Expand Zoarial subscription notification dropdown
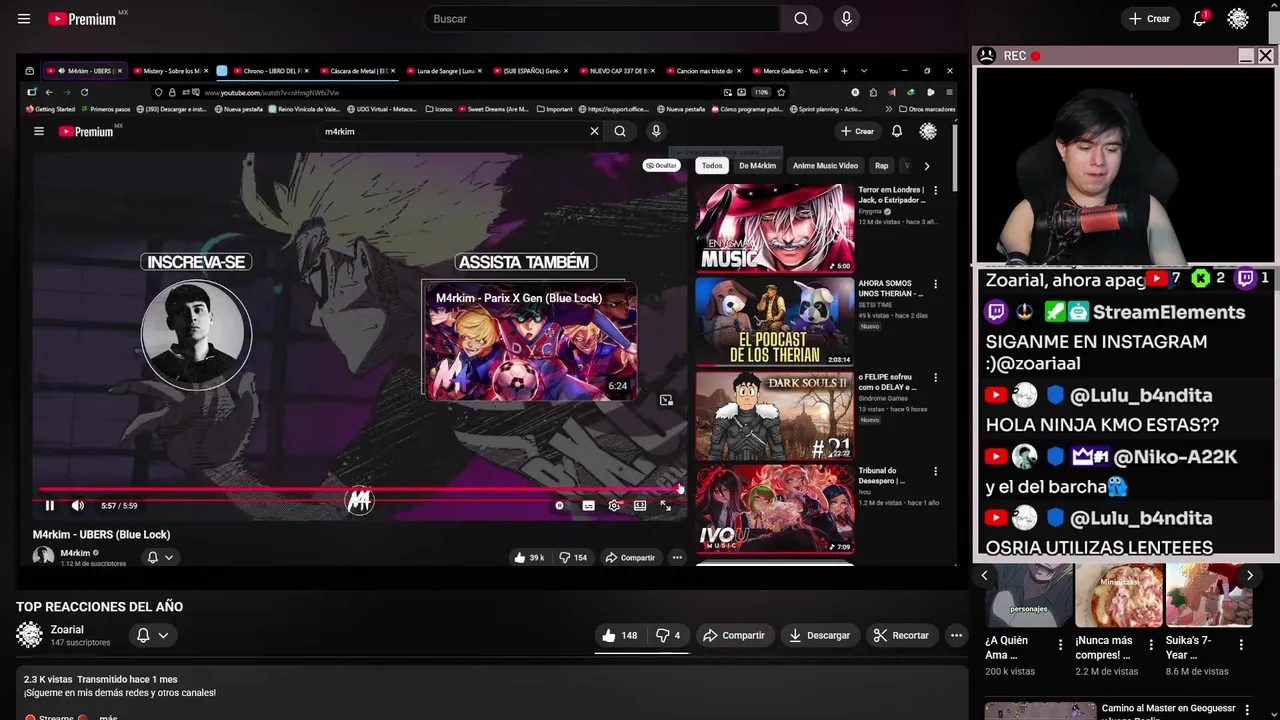Image resolution: width=1280 pixels, height=720 pixels. 152,635
